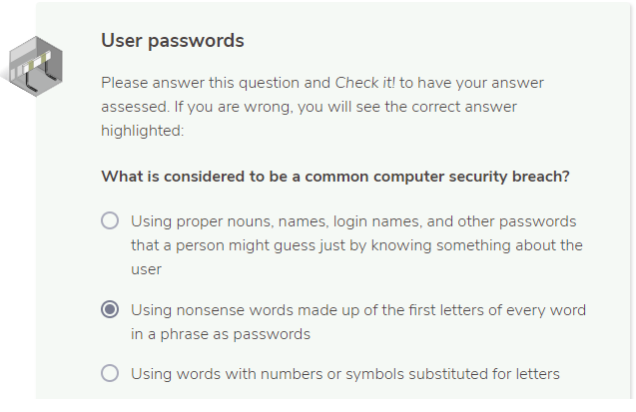
Task: Click 'in a phrase as passwords' line
Action: 221,334
